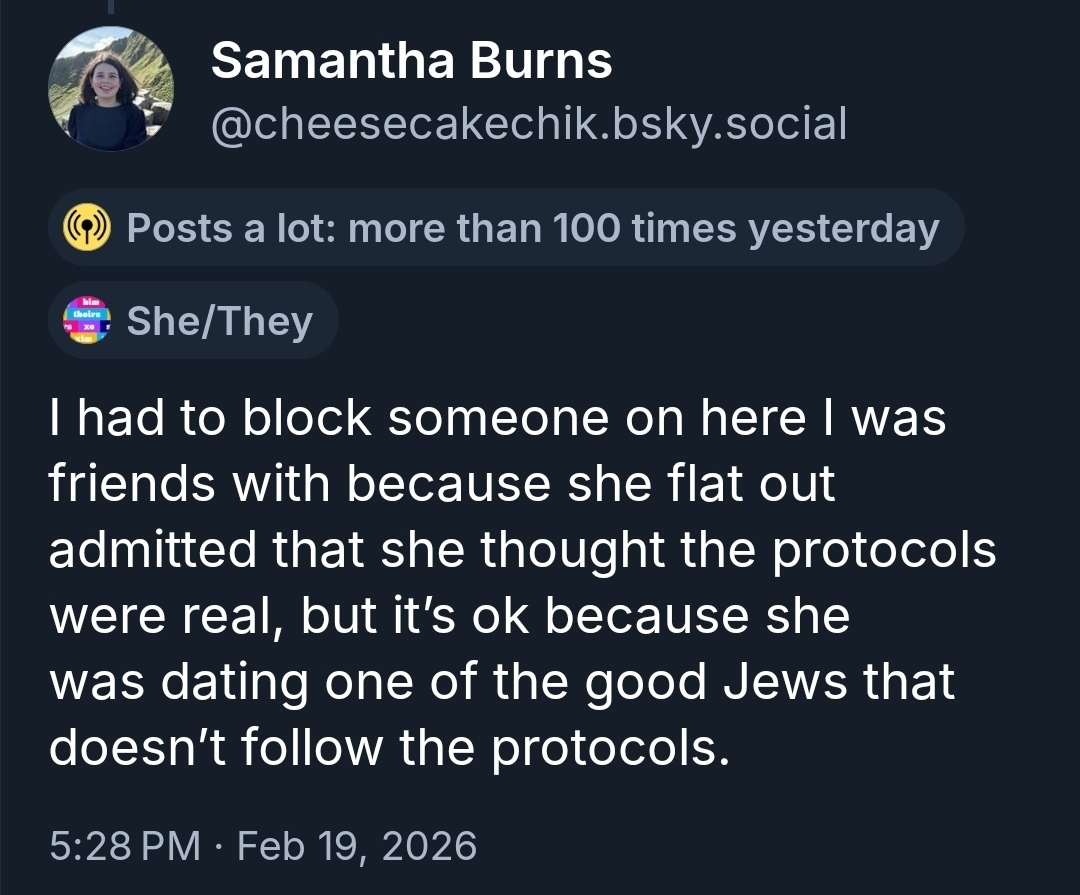Image resolution: width=1080 pixels, height=895 pixels.
Task: Click the thread connector line above avatar
Action: coord(111,8)
